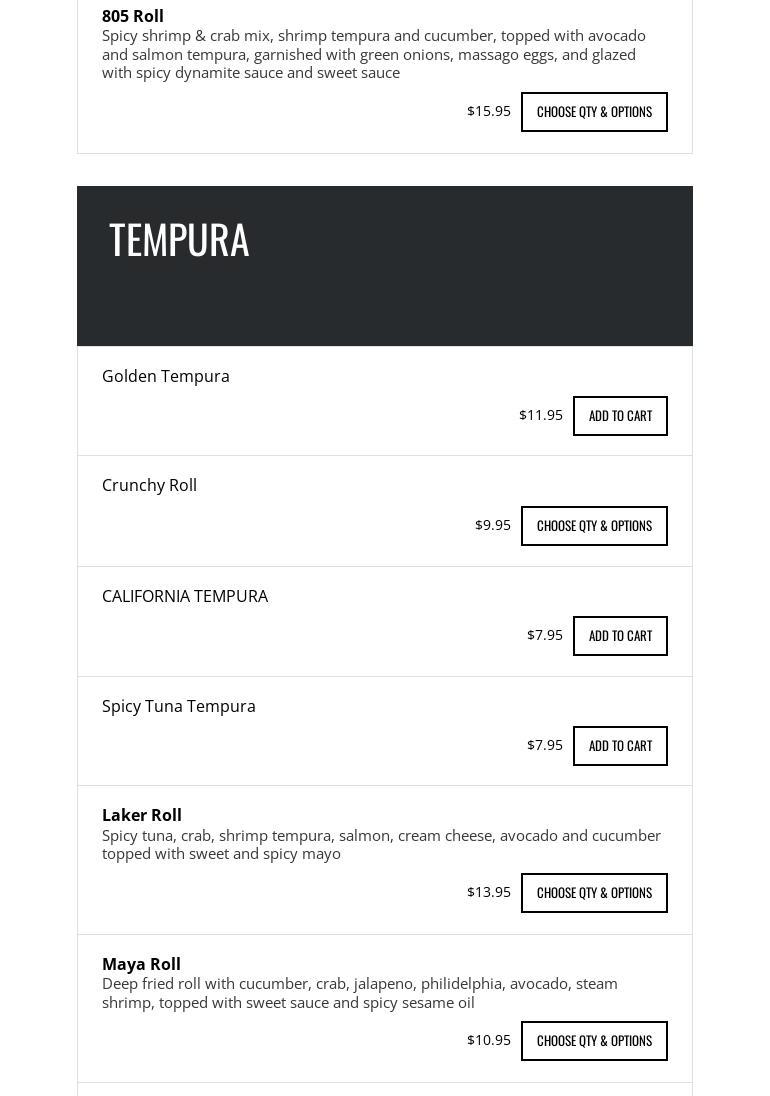Click the Laker Roll description text
Viewport: 770px width, 1096px height.
(x=380, y=844)
